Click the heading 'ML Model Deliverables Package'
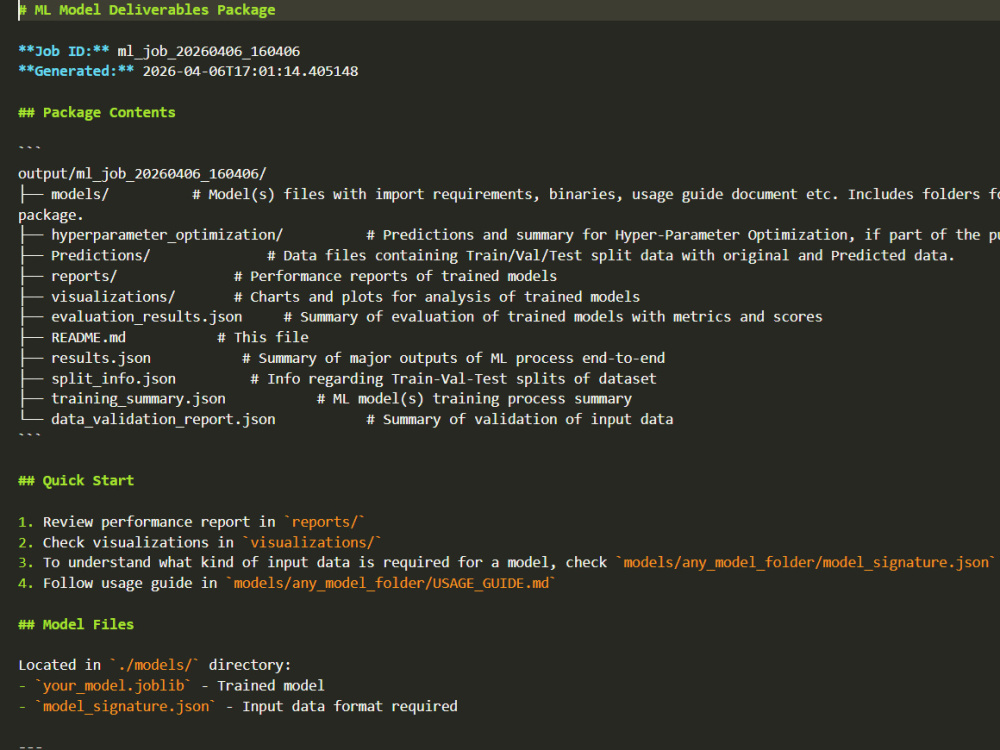The image size is (1000, 750). tap(147, 10)
